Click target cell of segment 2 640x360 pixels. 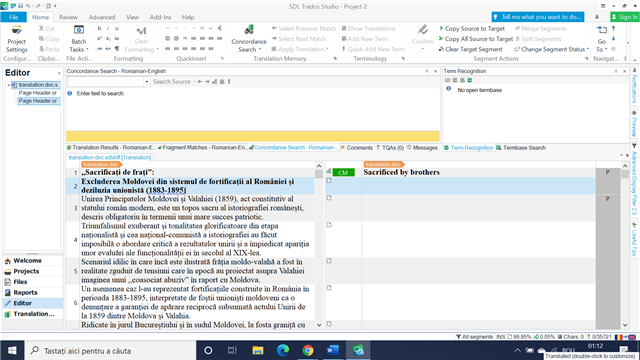pyautogui.click(x=478, y=186)
